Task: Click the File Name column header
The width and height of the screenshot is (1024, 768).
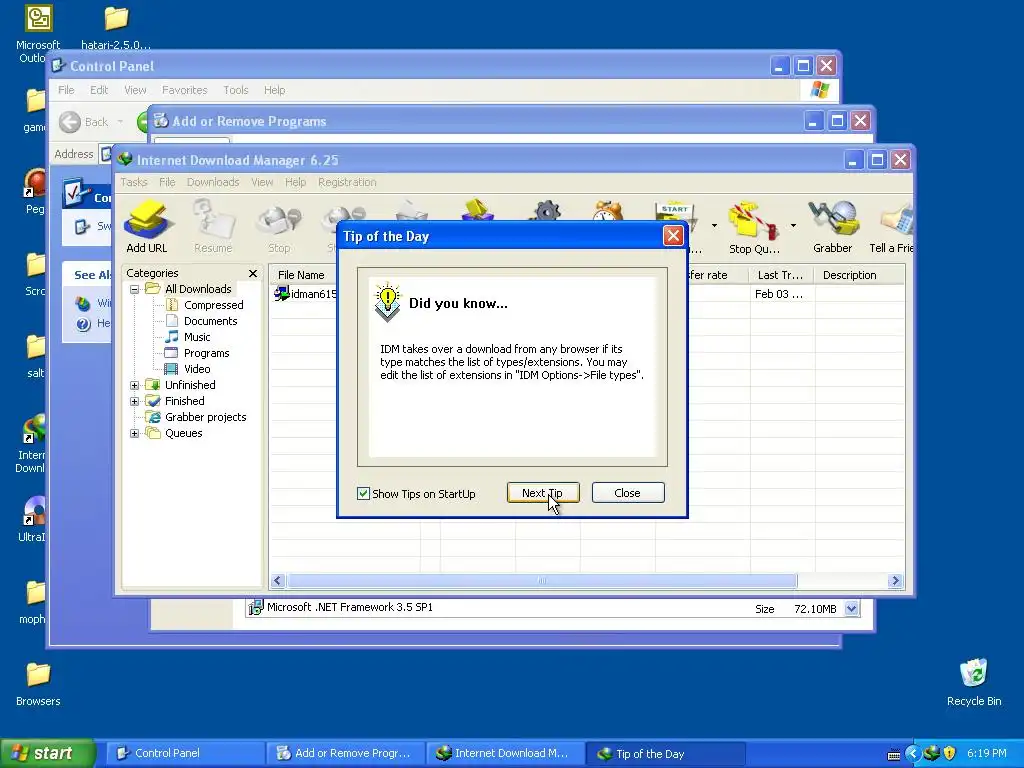Action: [x=304, y=275]
